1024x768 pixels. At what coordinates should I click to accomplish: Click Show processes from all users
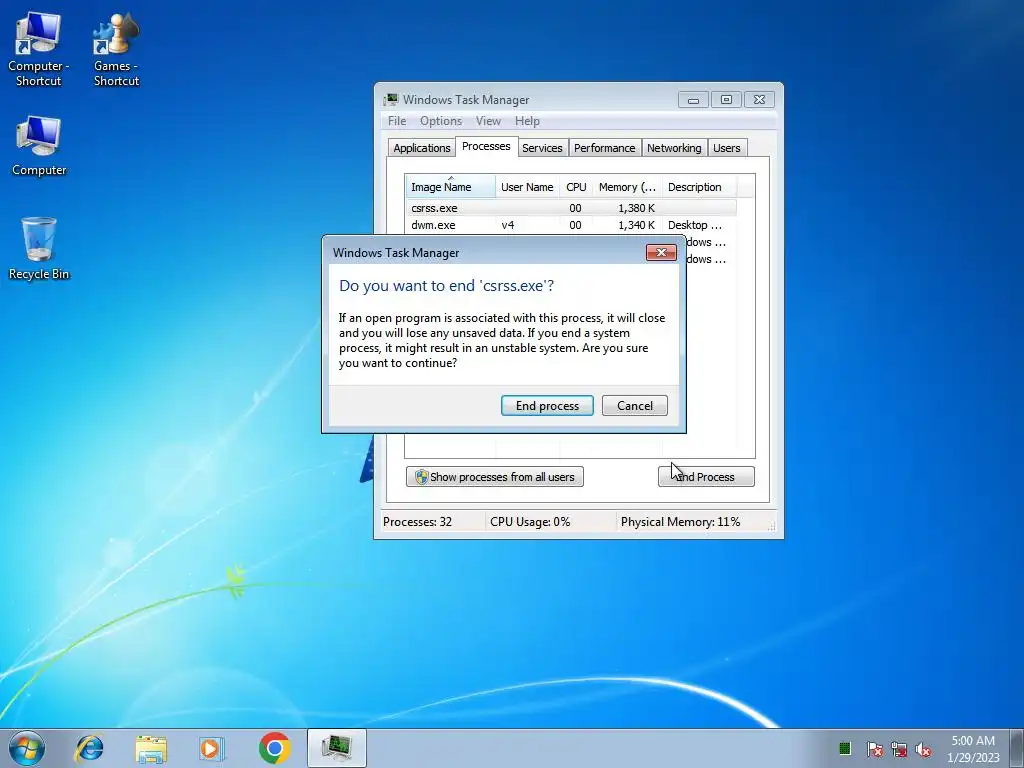[x=495, y=477]
